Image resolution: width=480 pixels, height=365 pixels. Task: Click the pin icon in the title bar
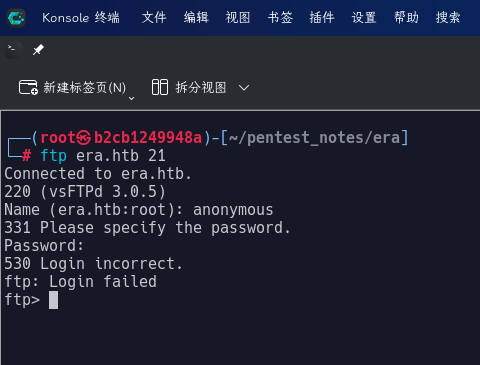point(38,50)
